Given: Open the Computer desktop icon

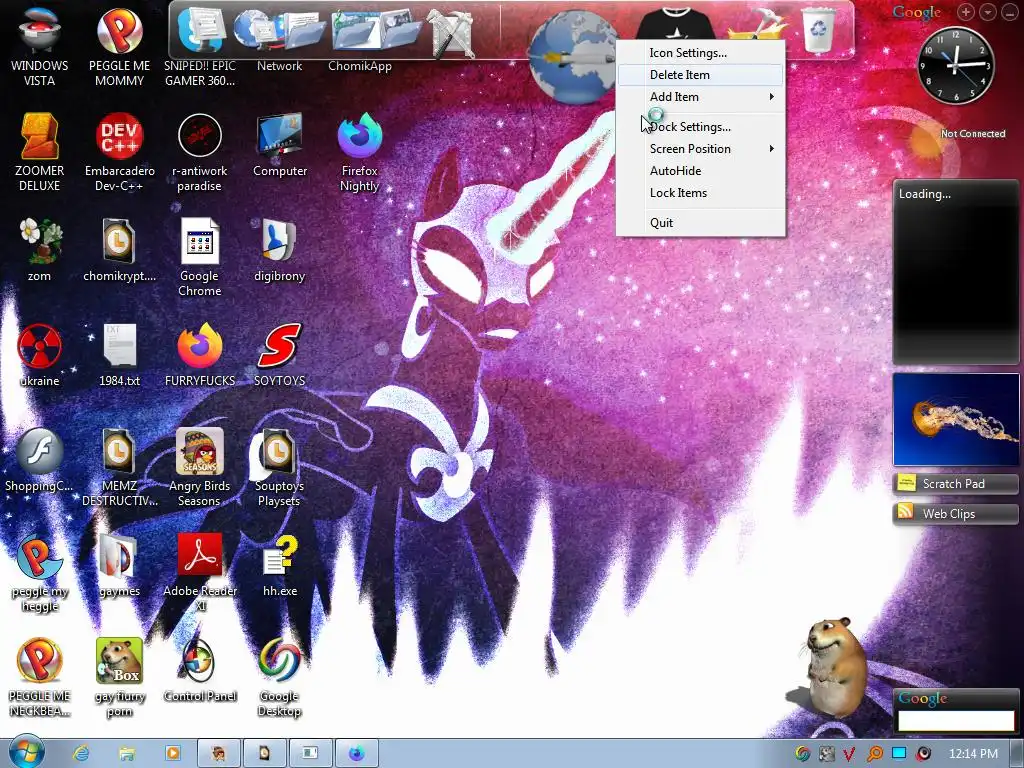Looking at the screenshot, I should tap(280, 145).
